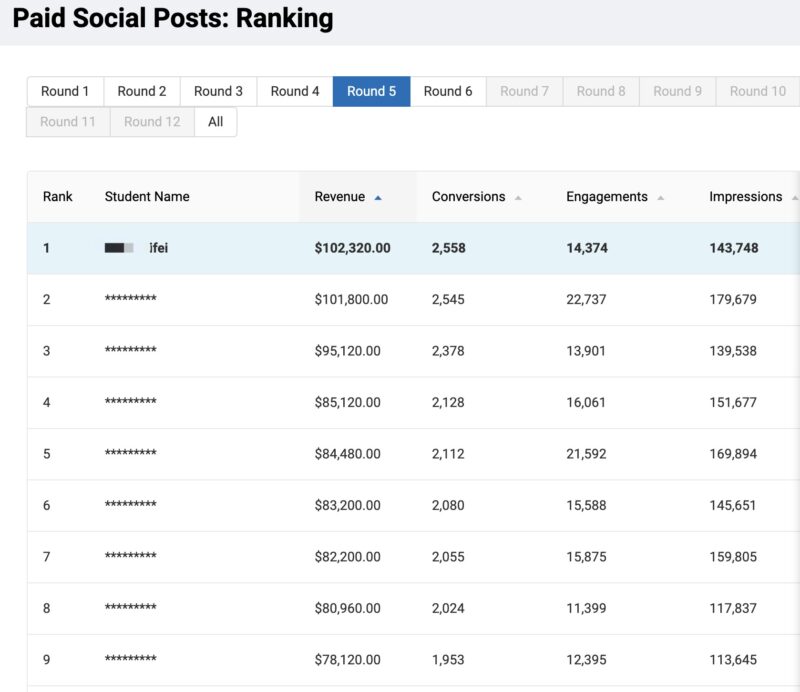Click the active Round 5 tab
Viewport: 800px width, 692px height.
click(x=371, y=91)
